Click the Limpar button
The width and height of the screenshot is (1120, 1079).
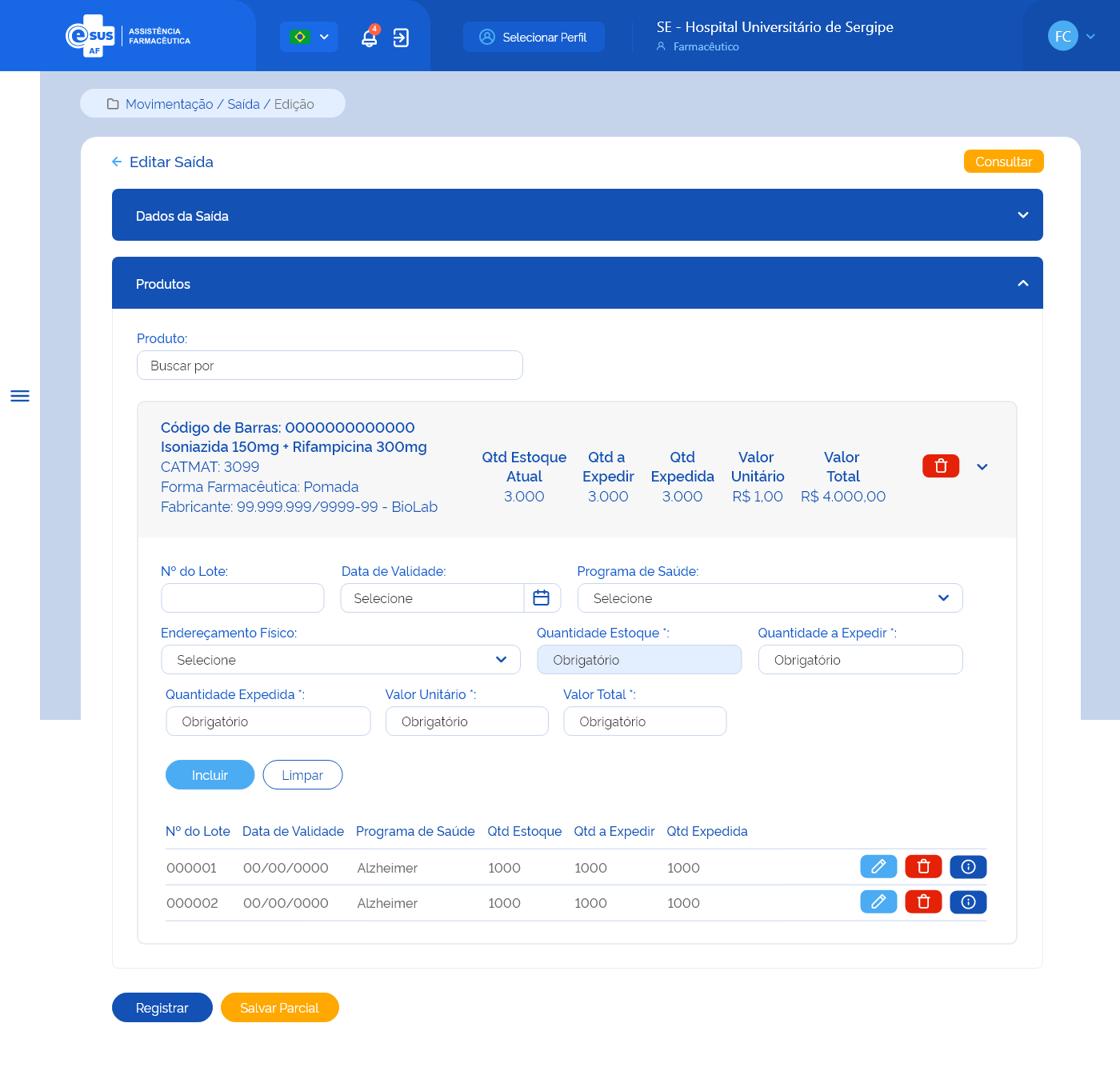(302, 775)
